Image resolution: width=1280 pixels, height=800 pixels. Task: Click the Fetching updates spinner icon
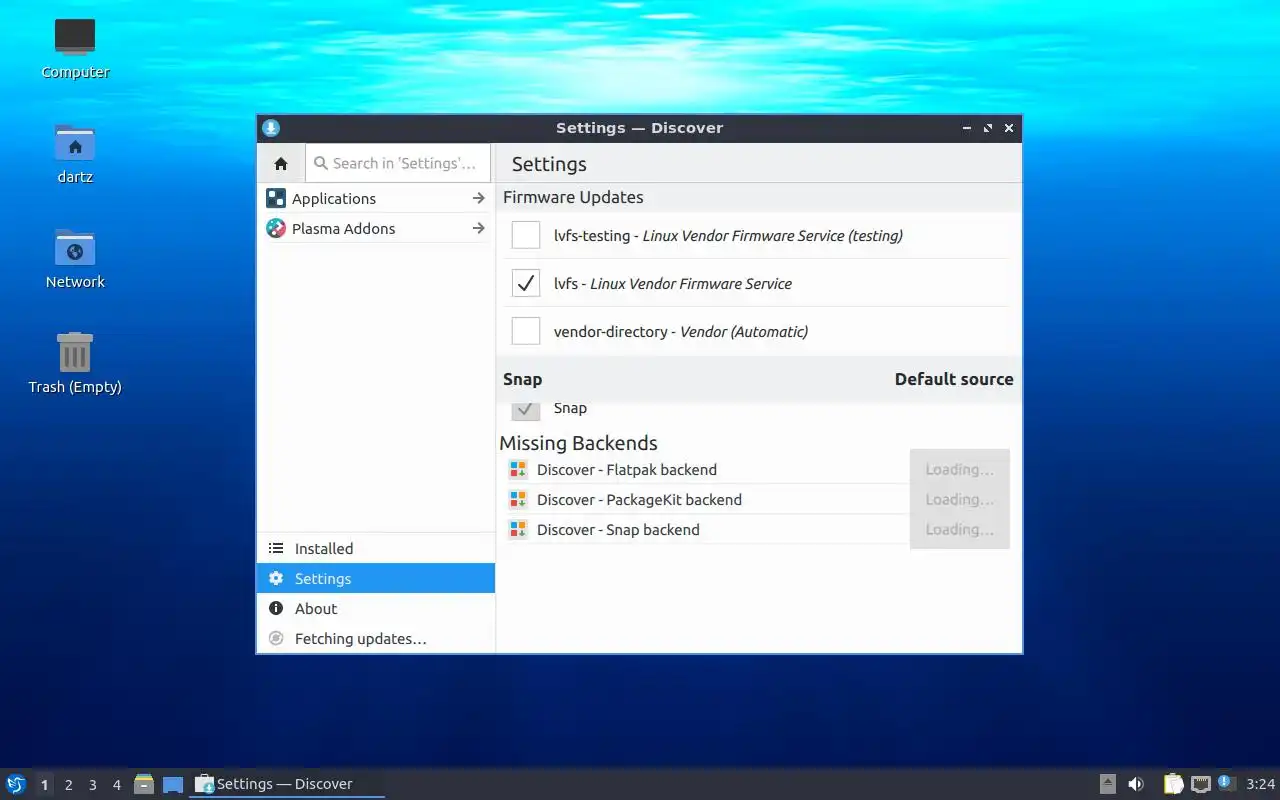276,638
